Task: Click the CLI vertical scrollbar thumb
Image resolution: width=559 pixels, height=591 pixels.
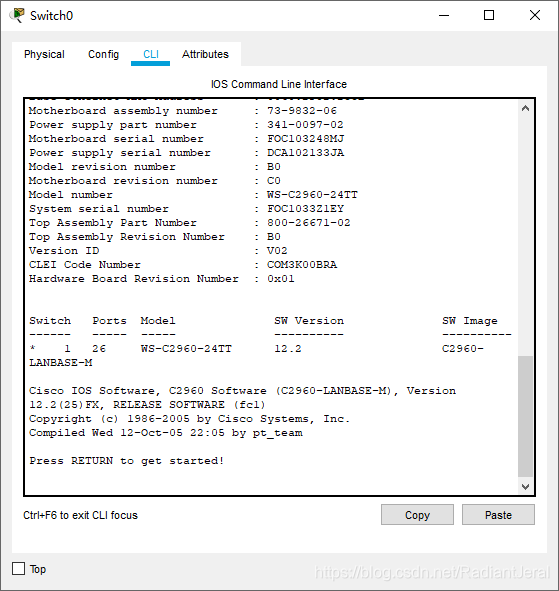Action: [x=525, y=416]
